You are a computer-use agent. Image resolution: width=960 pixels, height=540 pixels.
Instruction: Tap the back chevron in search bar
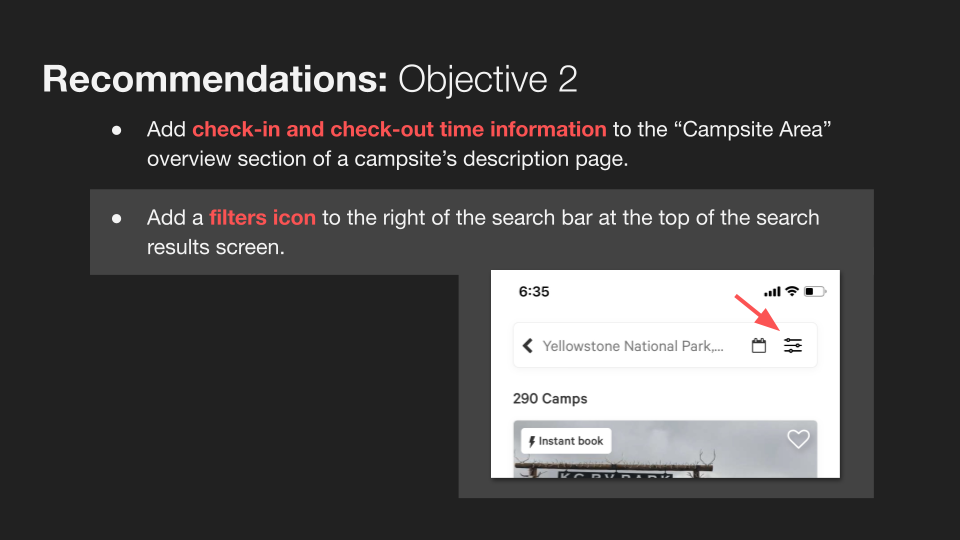click(528, 346)
